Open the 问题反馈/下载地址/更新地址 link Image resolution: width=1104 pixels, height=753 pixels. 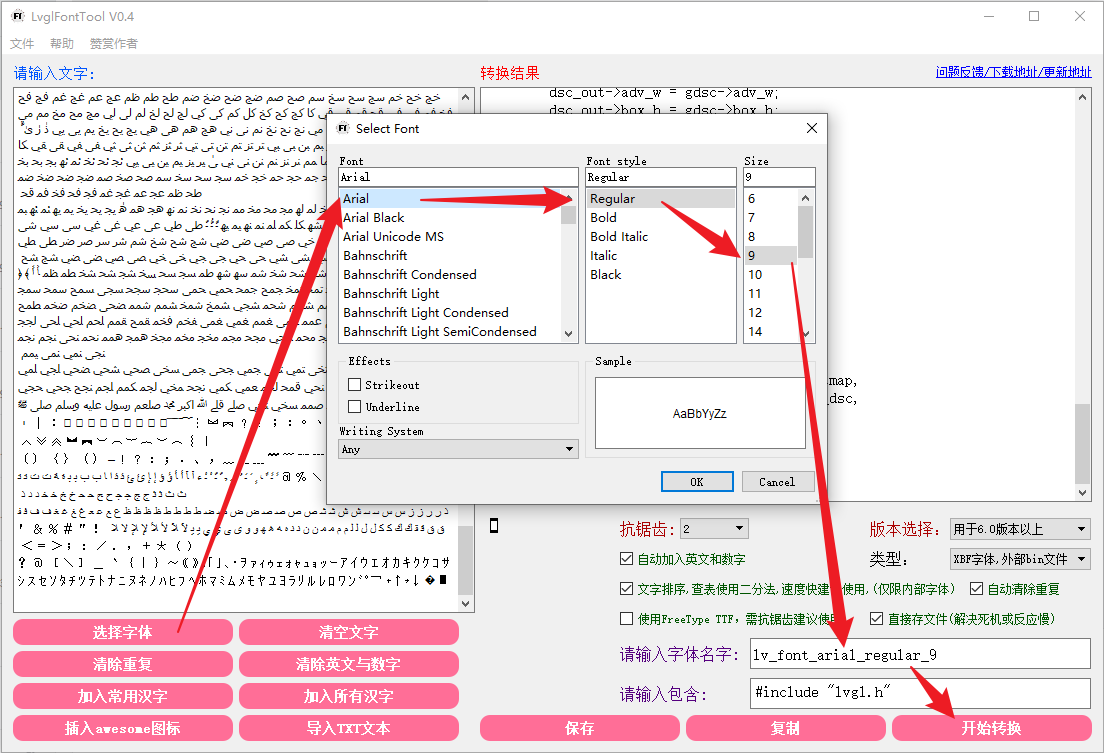1013,72
